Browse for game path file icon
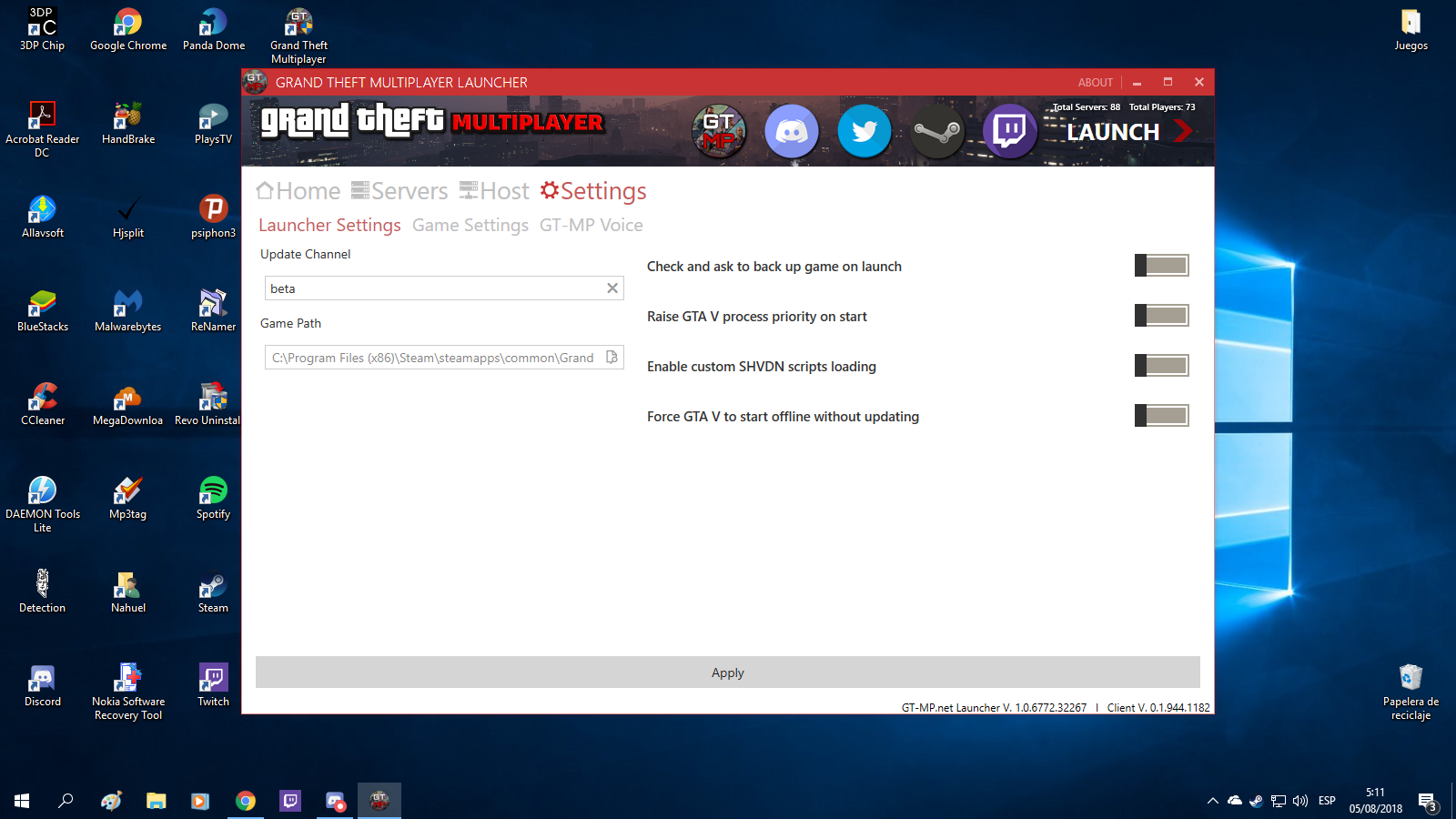Viewport: 1456px width, 819px height. (612, 358)
